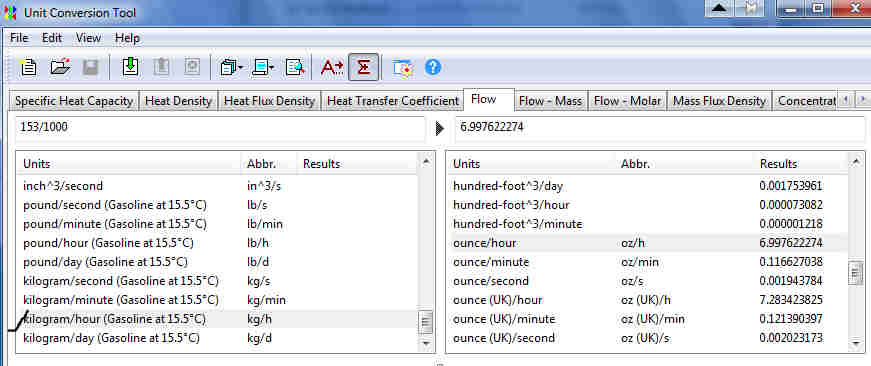Open dropdown arrow beside copy pages icon

(240, 68)
